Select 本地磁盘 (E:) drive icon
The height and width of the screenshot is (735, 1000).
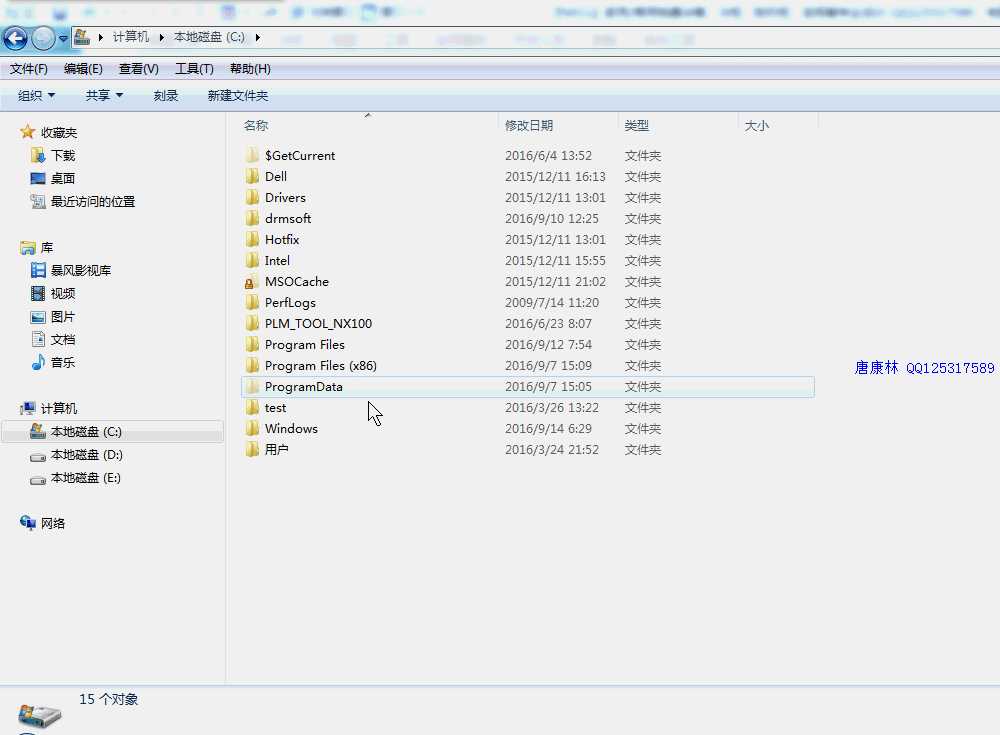click(38, 479)
